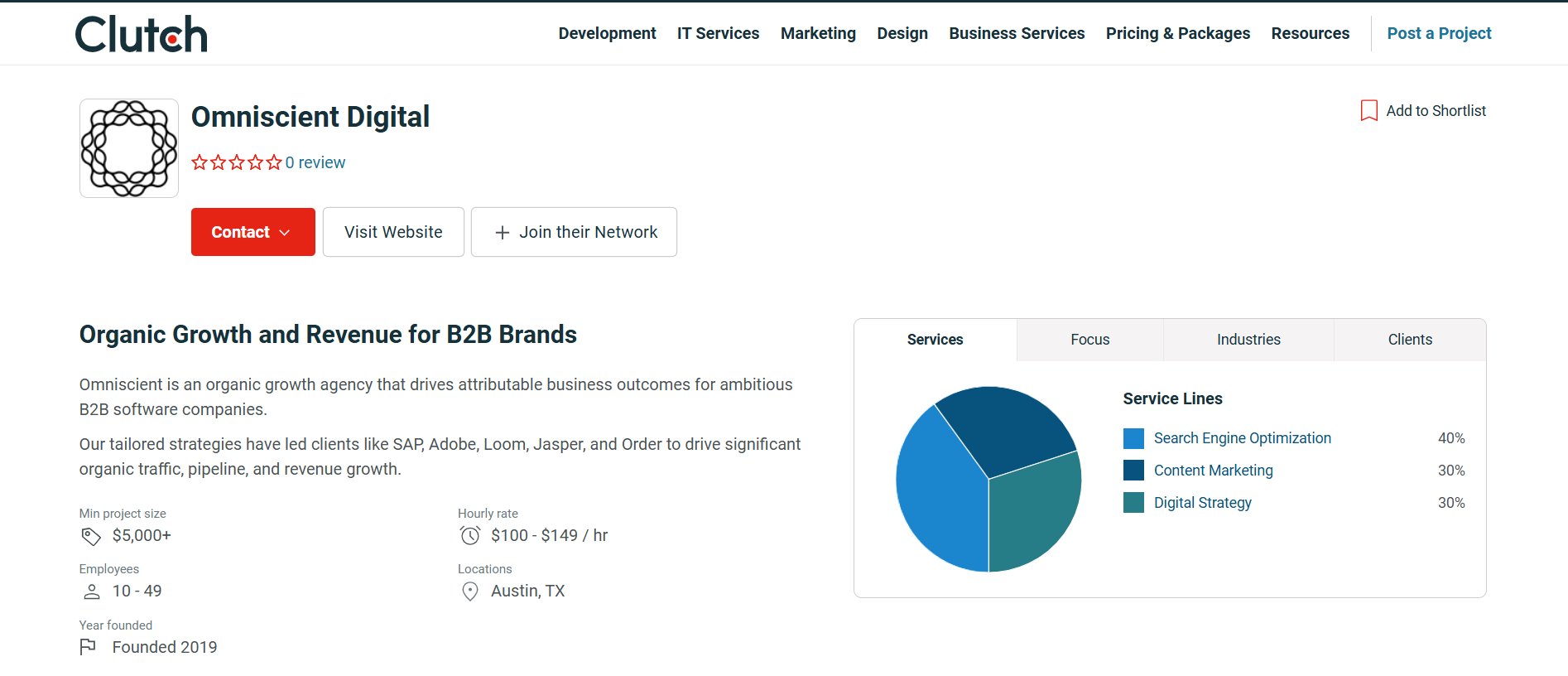
Task: Switch to the Focus tab
Action: tap(1089, 340)
